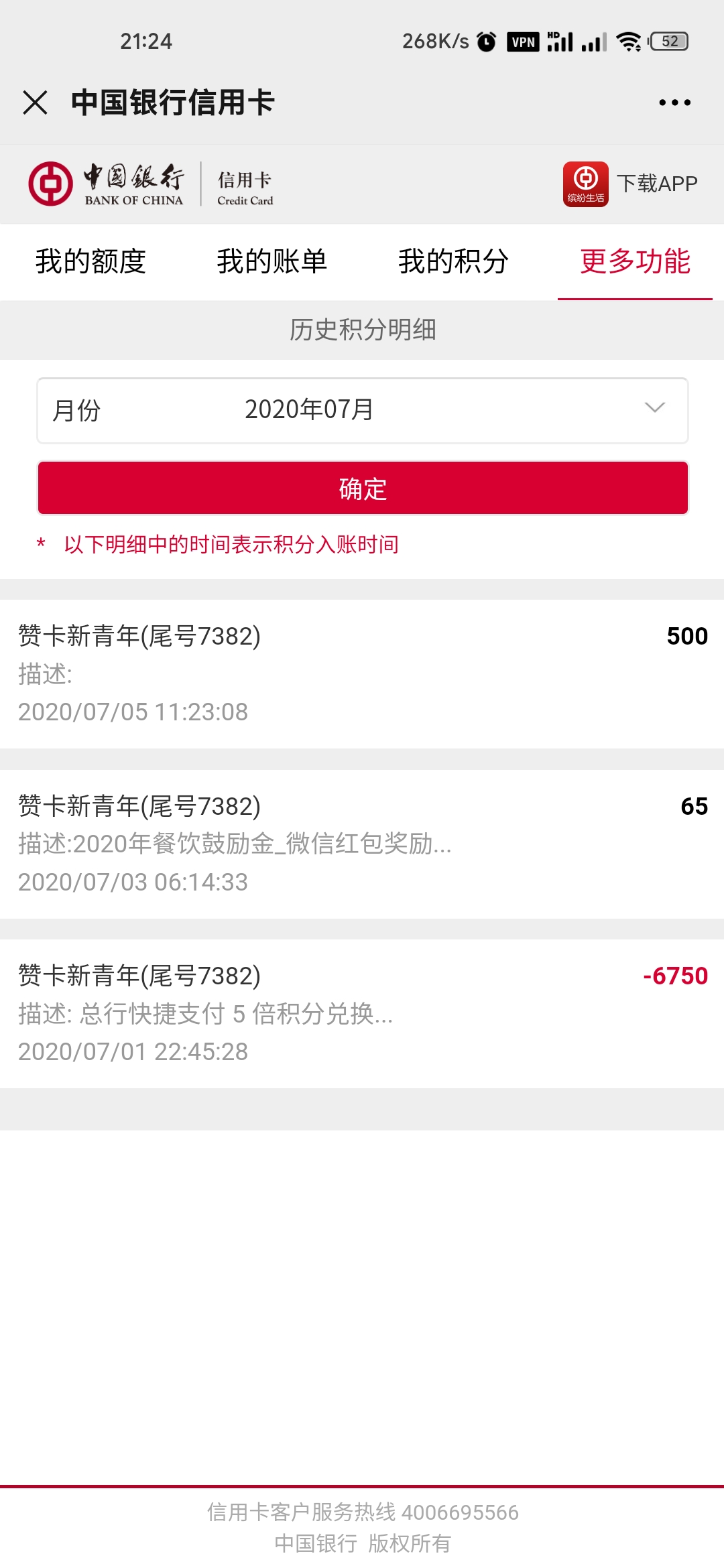Viewport: 724px width, 1568px height.
Task: Close the page with the X icon
Action: [x=35, y=103]
